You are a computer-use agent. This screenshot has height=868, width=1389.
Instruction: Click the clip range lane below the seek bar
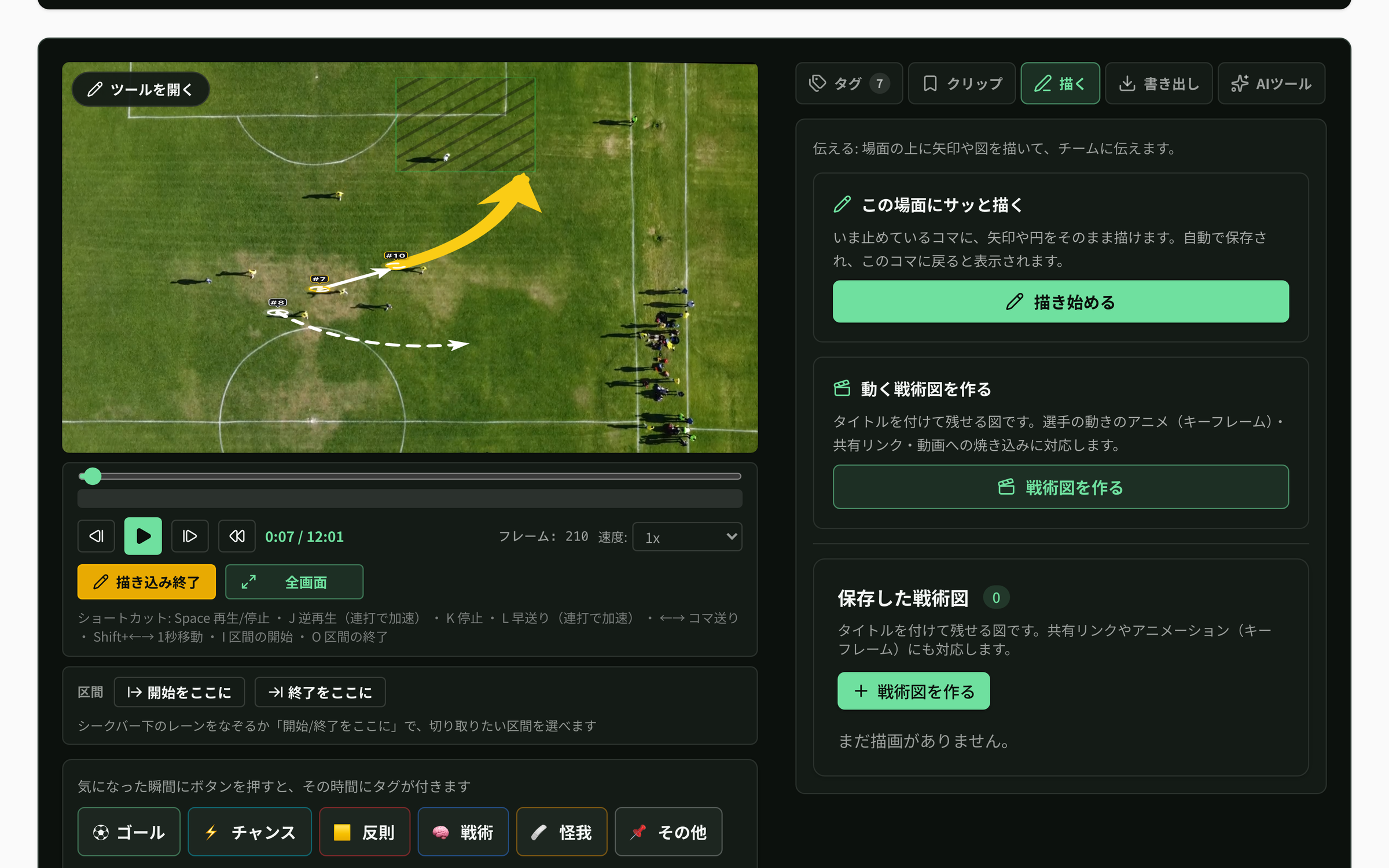[x=410, y=499]
